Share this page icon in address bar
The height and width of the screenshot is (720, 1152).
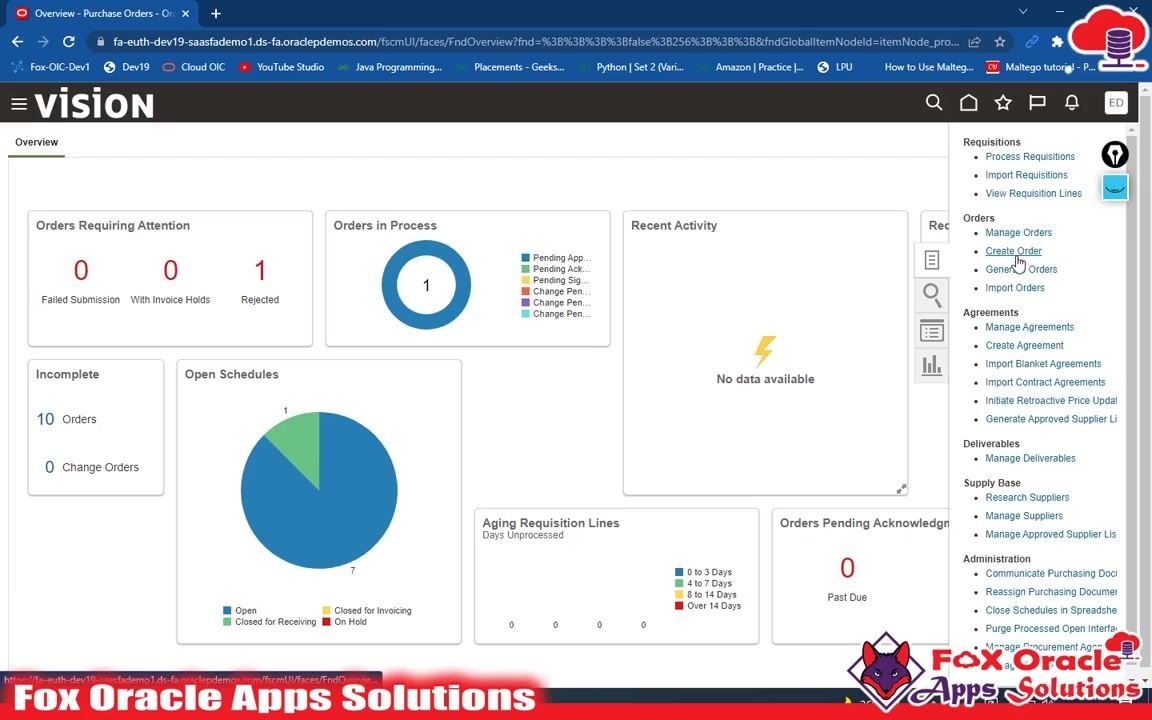point(974,42)
